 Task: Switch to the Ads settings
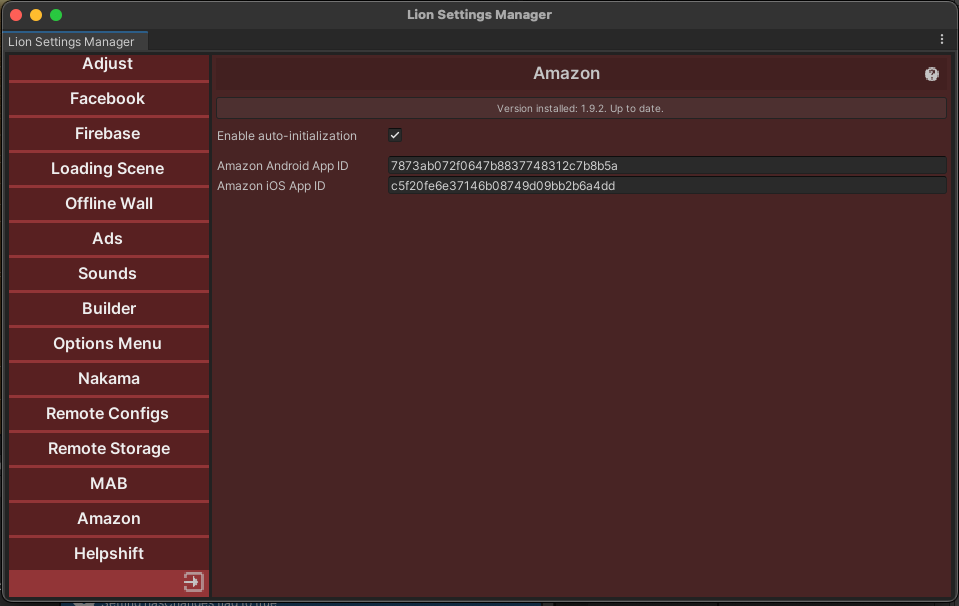109,238
